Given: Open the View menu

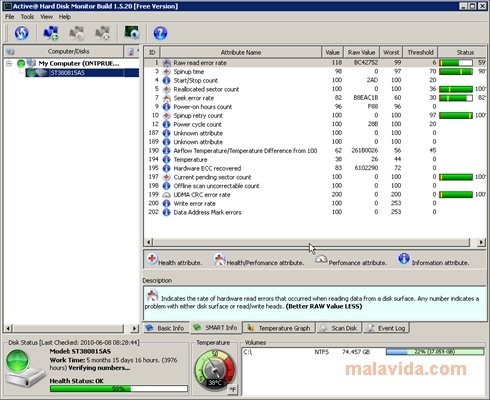Looking at the screenshot, I should [x=46, y=17].
